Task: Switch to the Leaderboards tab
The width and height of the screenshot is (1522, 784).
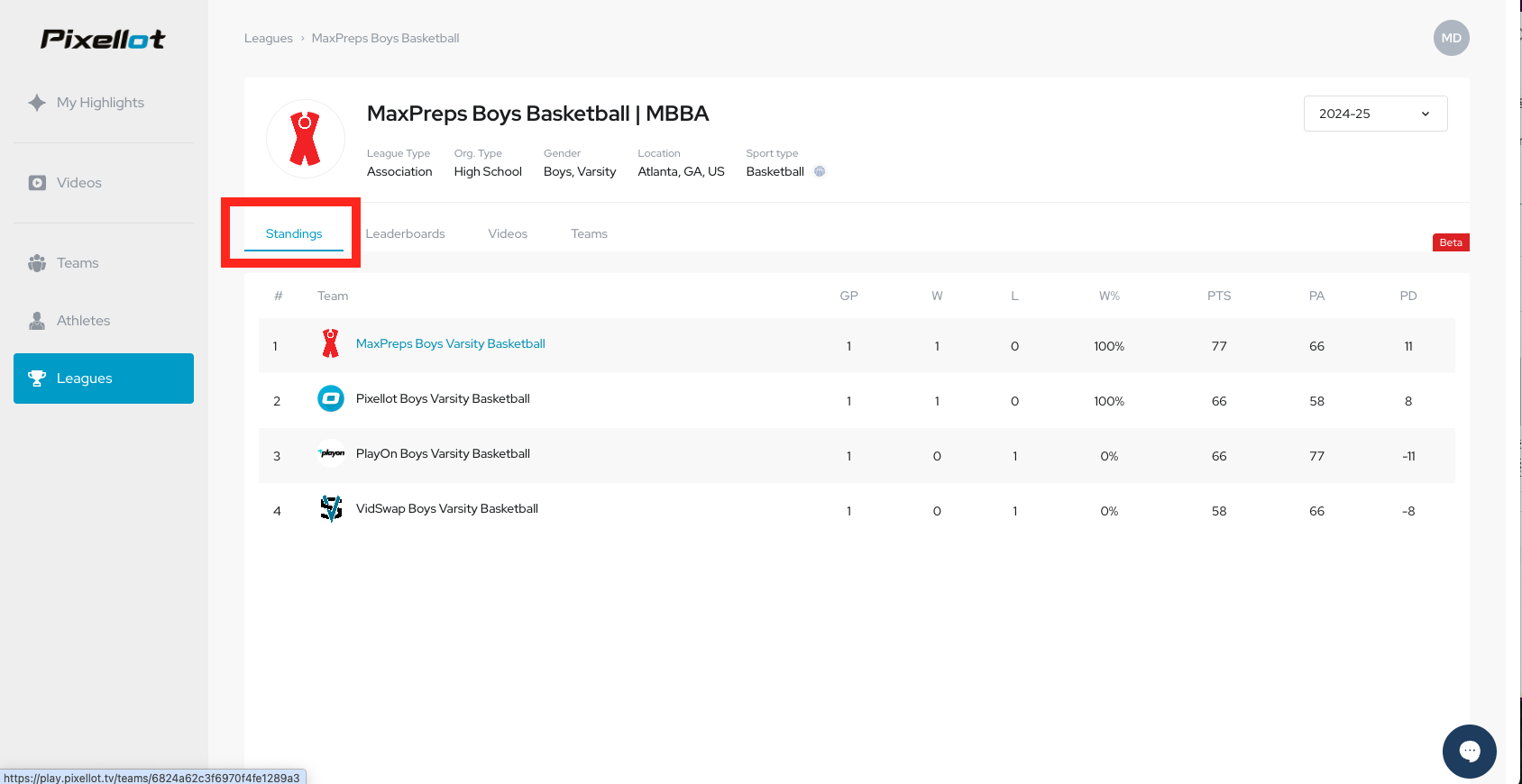Action: point(406,233)
